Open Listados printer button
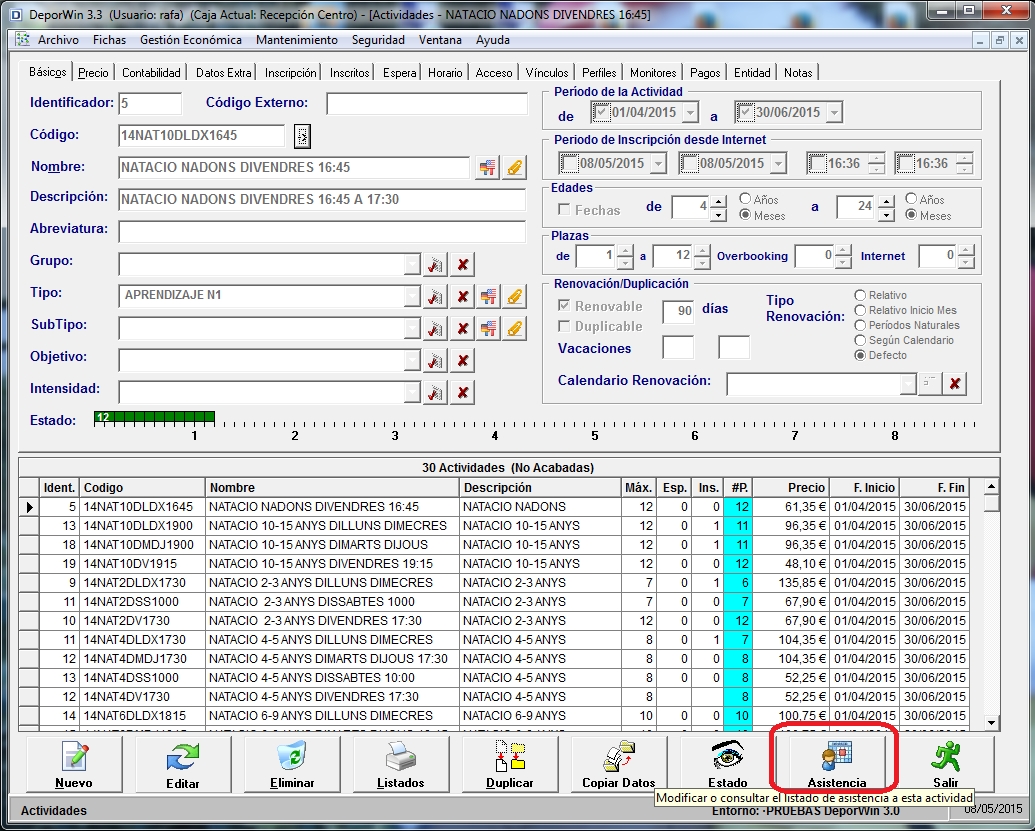 [401, 764]
